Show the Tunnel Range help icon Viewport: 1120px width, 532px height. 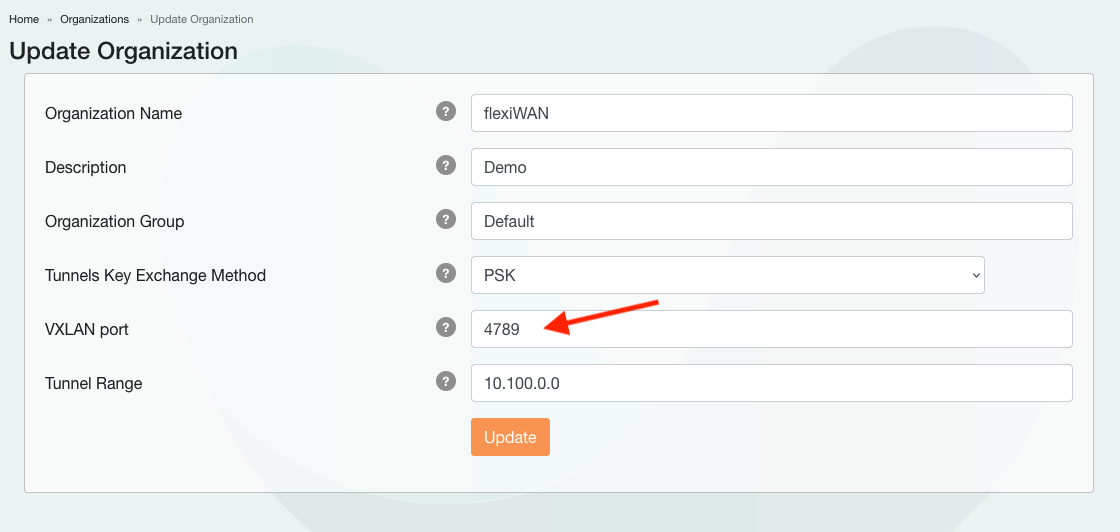446,382
